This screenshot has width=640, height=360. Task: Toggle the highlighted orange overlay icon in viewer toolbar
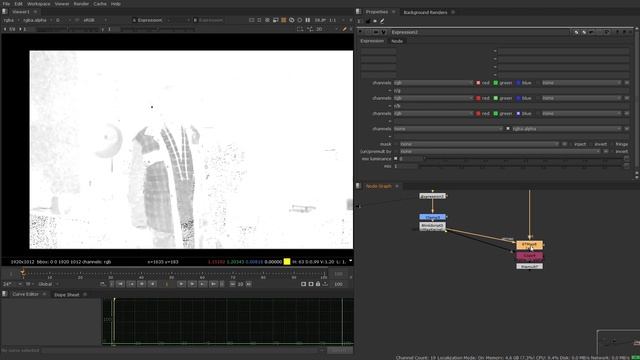tap(283, 20)
